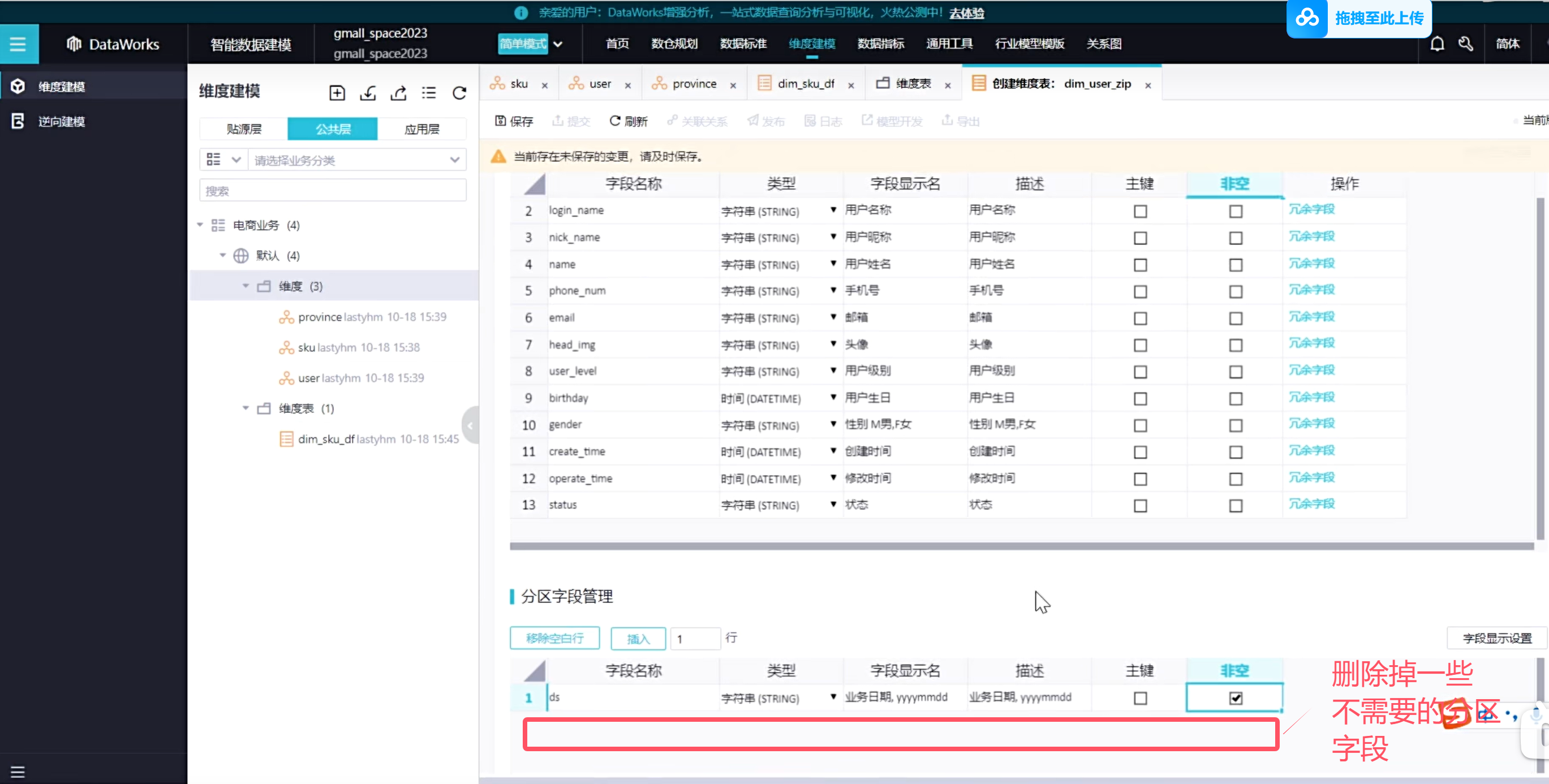The image size is (1549, 784).
Task: Click the 搜索 search input field
Action: 333,191
